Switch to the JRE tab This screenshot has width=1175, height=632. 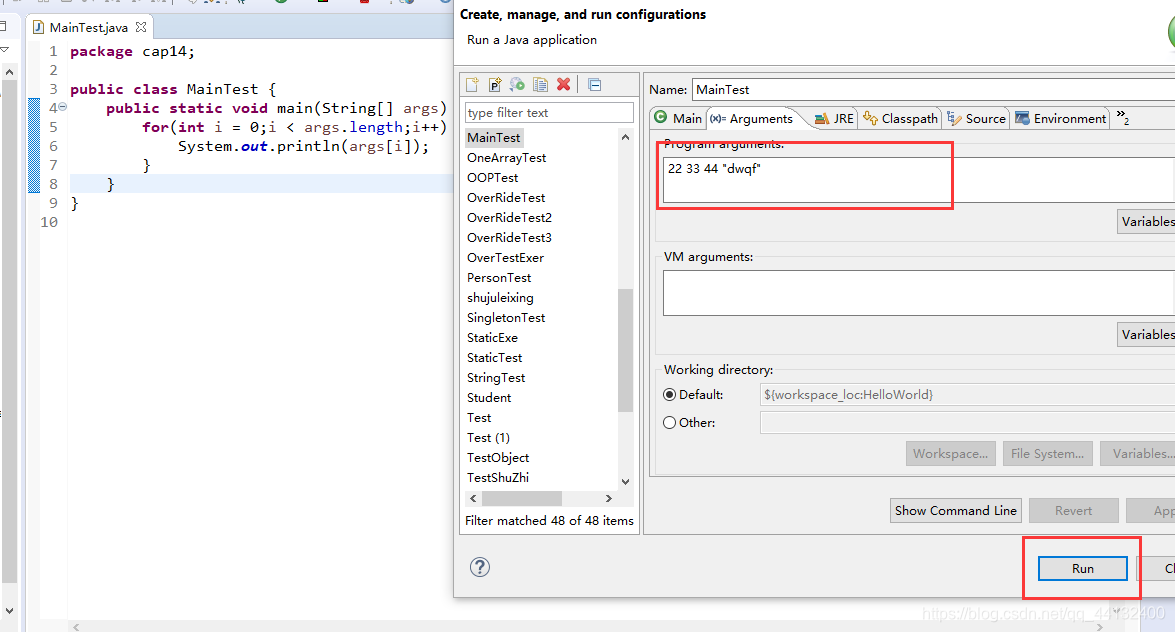(x=834, y=118)
